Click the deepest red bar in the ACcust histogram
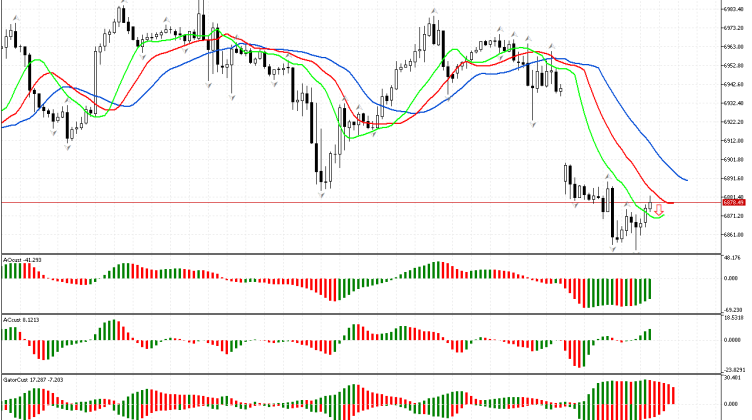This screenshot has width=752, height=420. point(579,354)
